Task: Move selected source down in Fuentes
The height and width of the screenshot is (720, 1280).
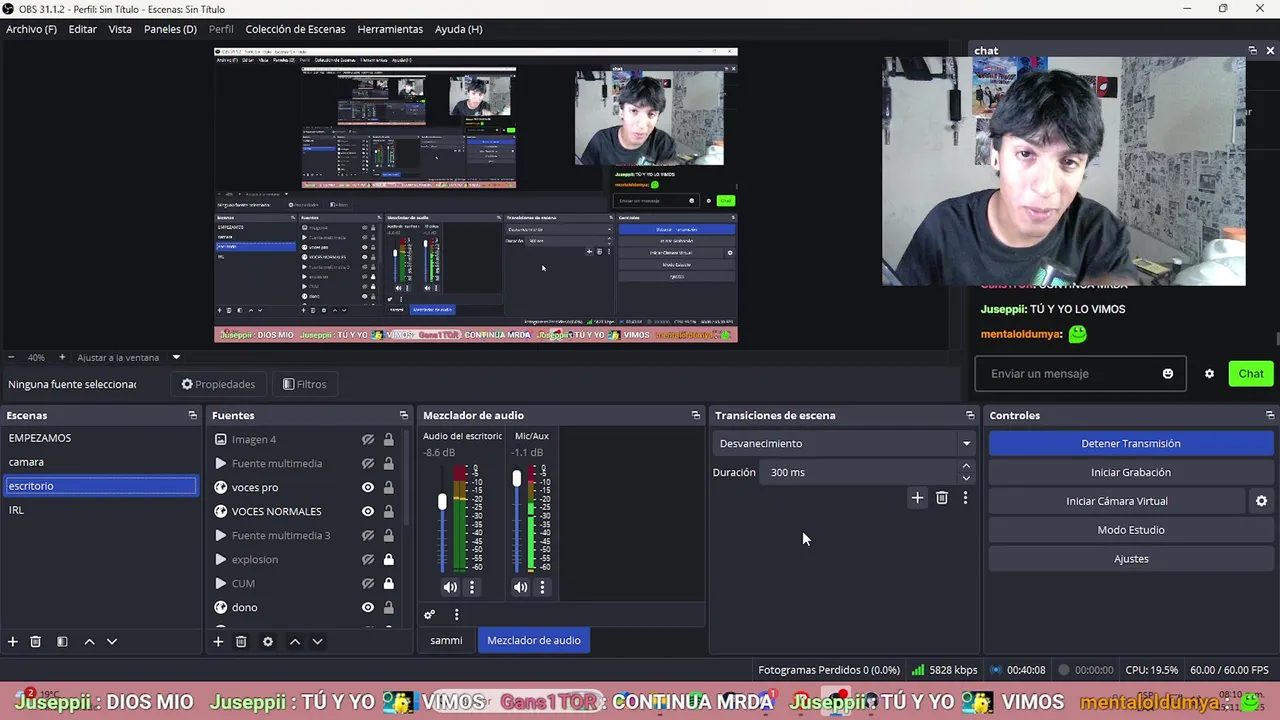Action: pyautogui.click(x=317, y=641)
